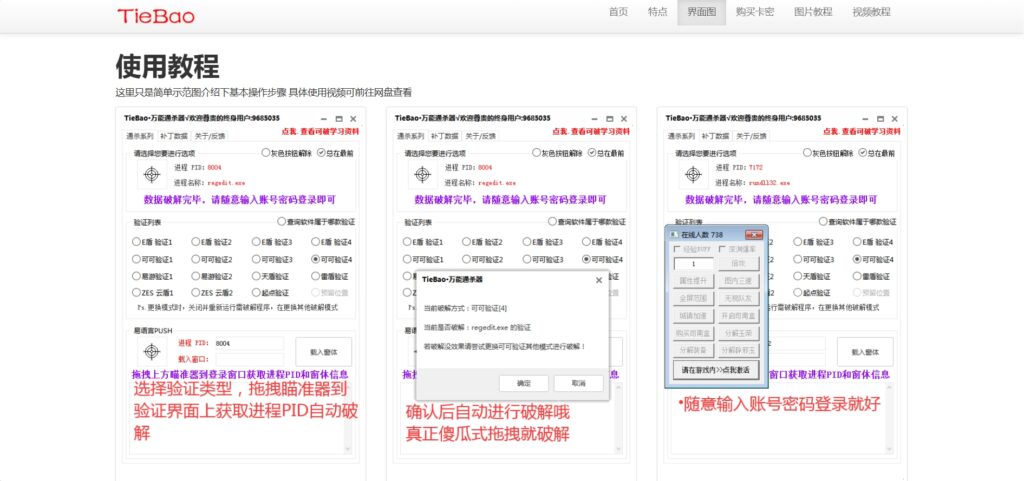
Task: Select 可可验证4 in second screenshot
Action: 602,259
